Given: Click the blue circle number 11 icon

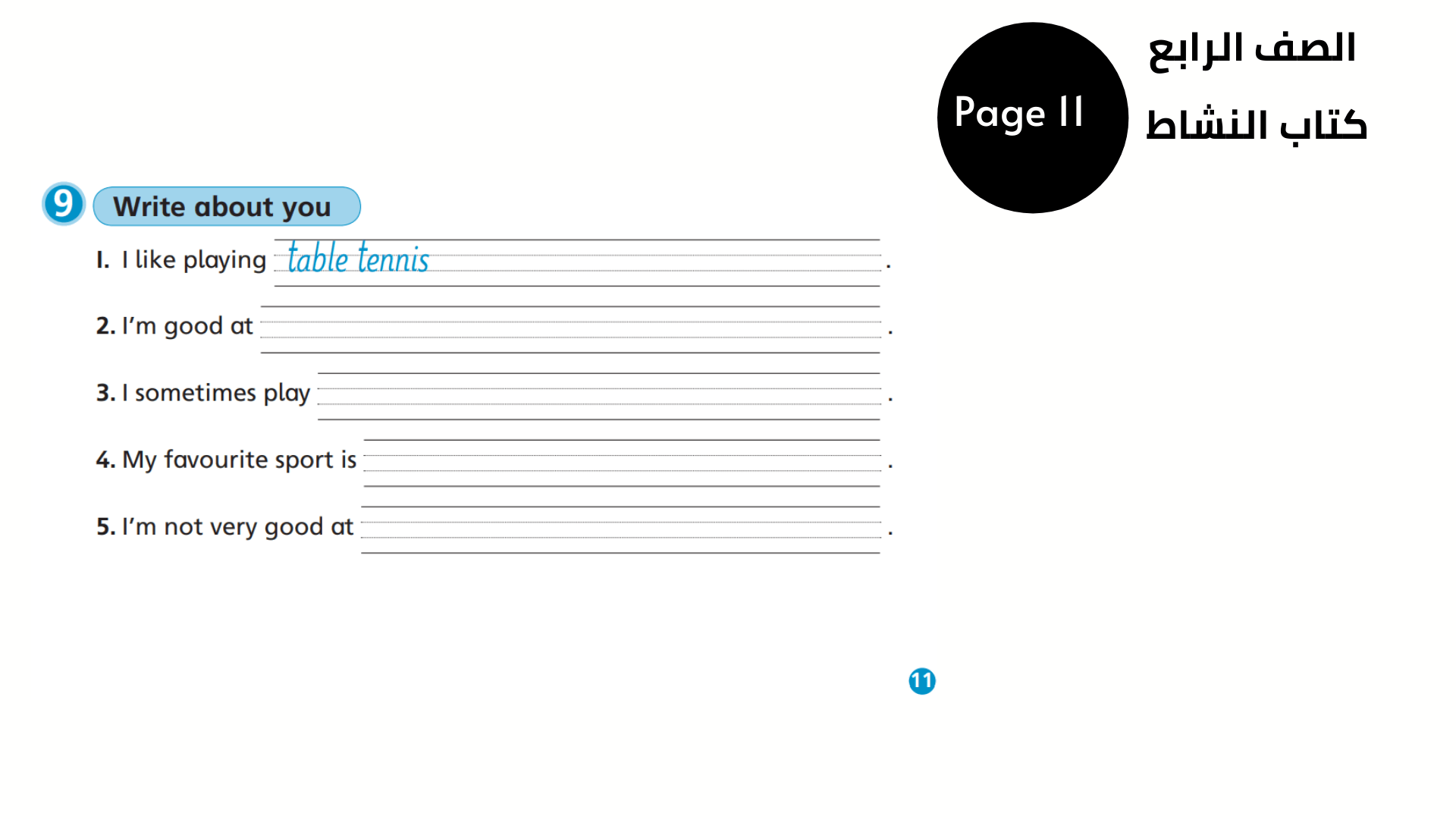Looking at the screenshot, I should coord(920,681).
